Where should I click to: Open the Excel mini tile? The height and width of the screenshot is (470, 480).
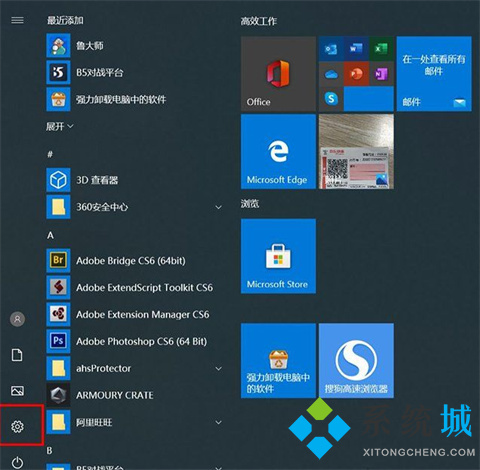pos(381,49)
